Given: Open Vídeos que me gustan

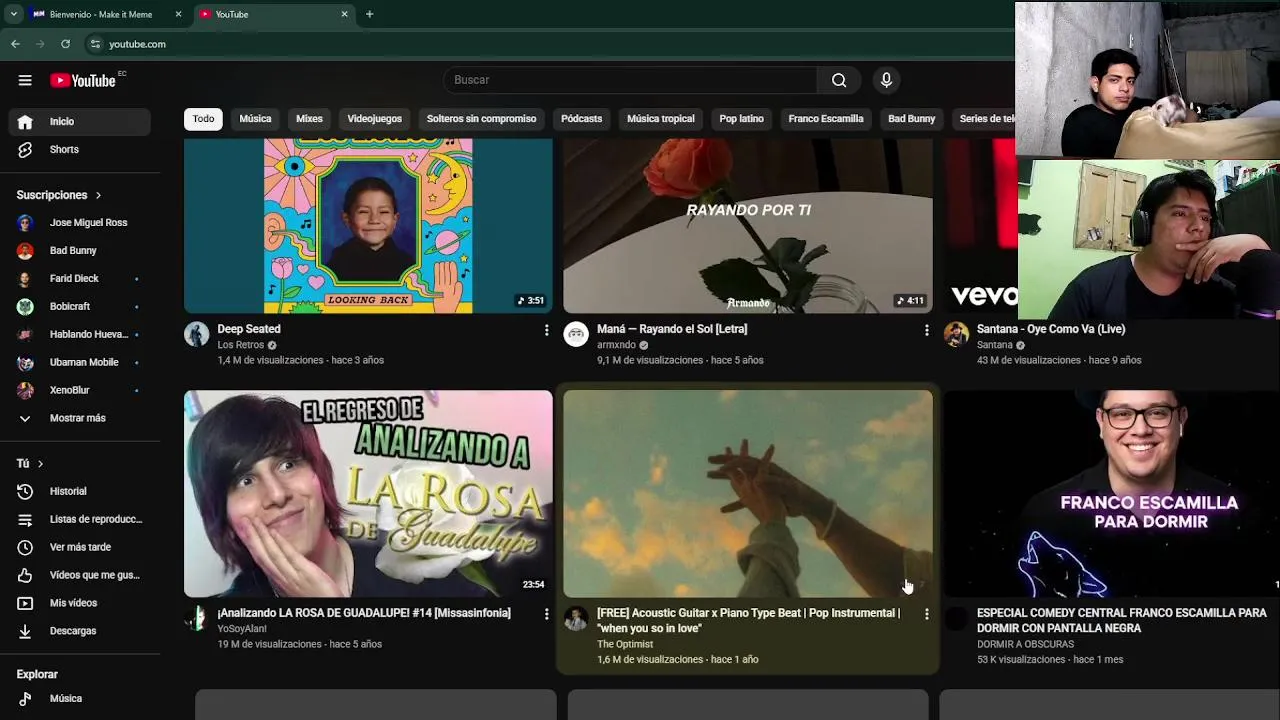Looking at the screenshot, I should [80, 575].
